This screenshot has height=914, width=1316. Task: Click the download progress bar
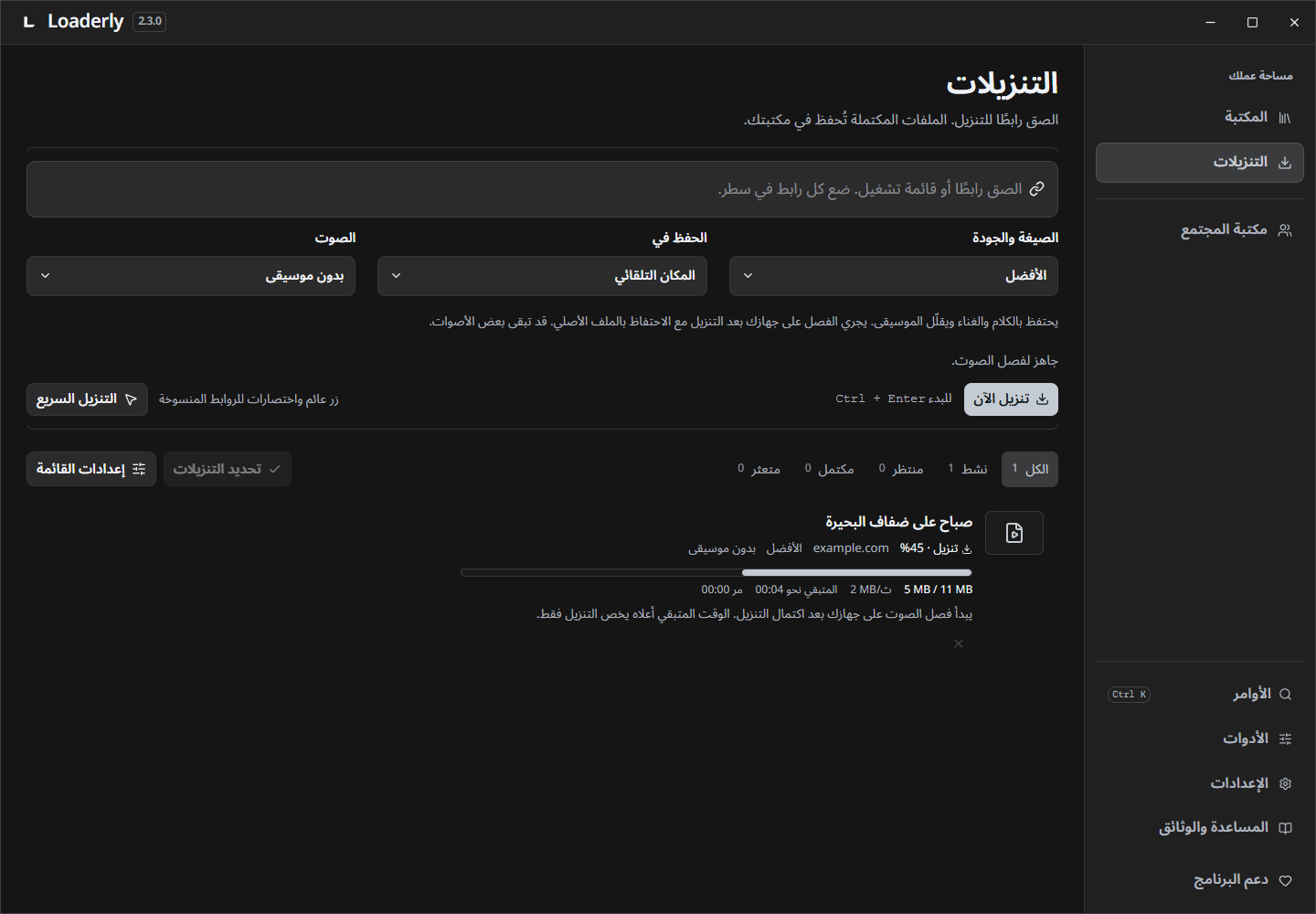point(716,573)
